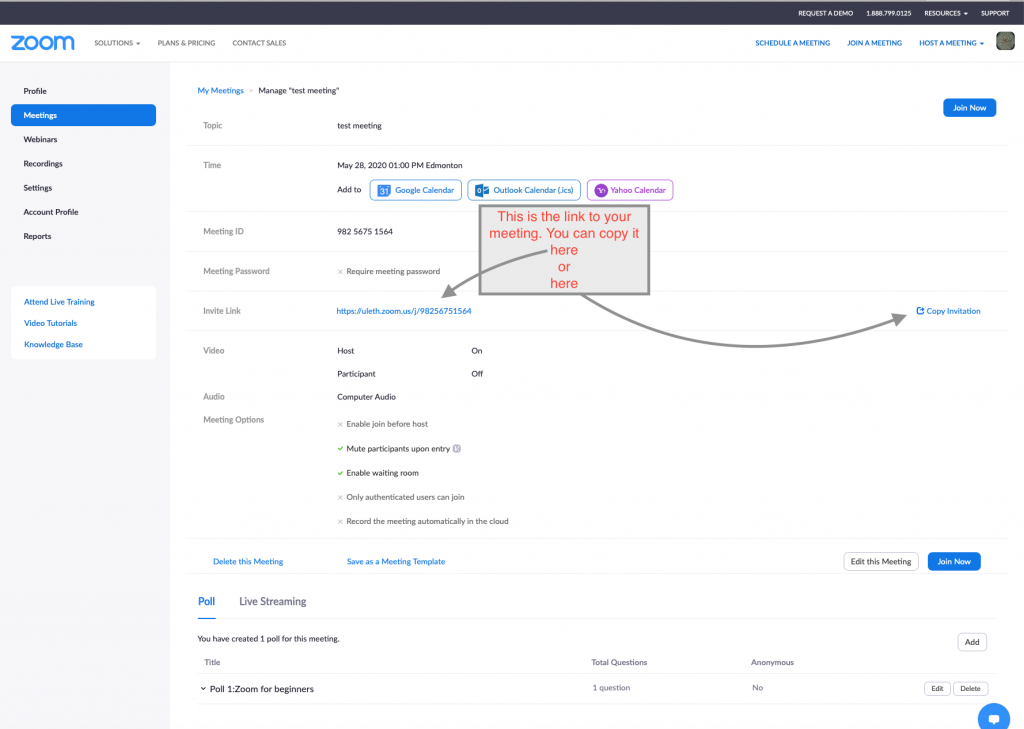Click the 1.888.799.0125 phone number
The width and height of the screenshot is (1024, 729).
pyautogui.click(x=888, y=13)
